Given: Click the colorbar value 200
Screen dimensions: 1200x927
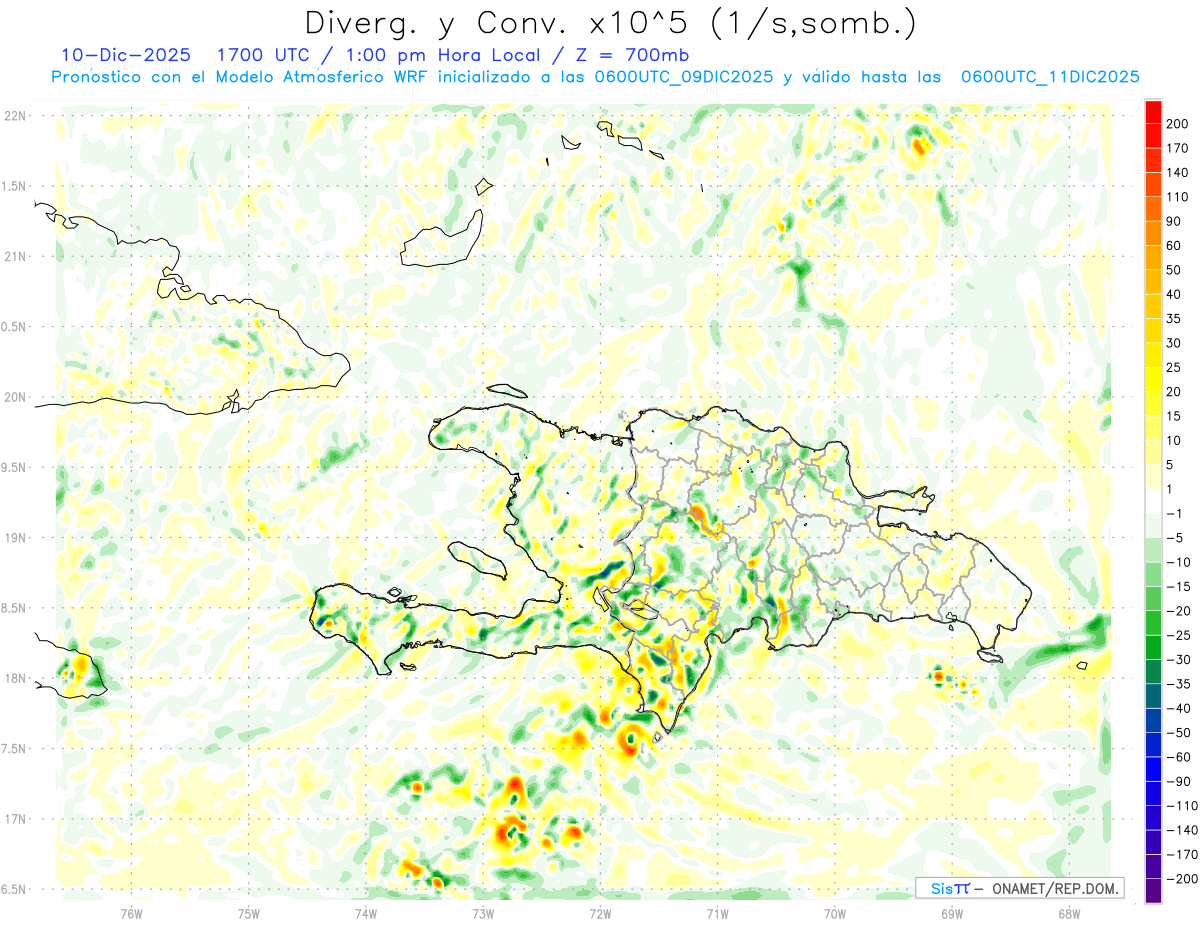Looking at the screenshot, I should tap(1178, 124).
